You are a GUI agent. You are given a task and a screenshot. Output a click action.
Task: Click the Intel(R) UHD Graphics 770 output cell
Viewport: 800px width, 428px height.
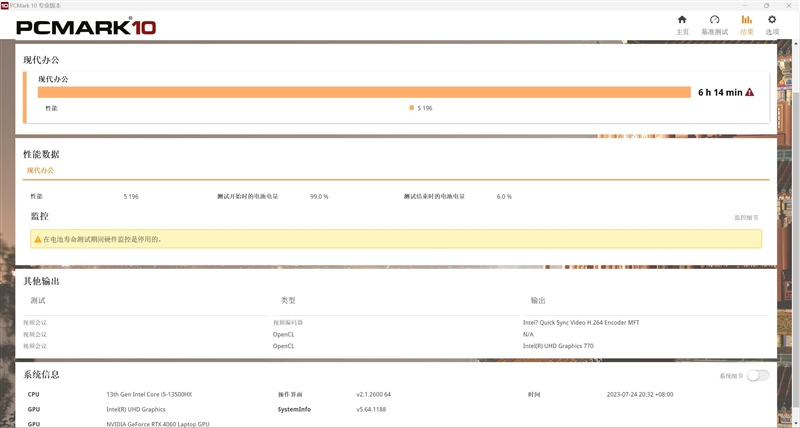point(558,346)
